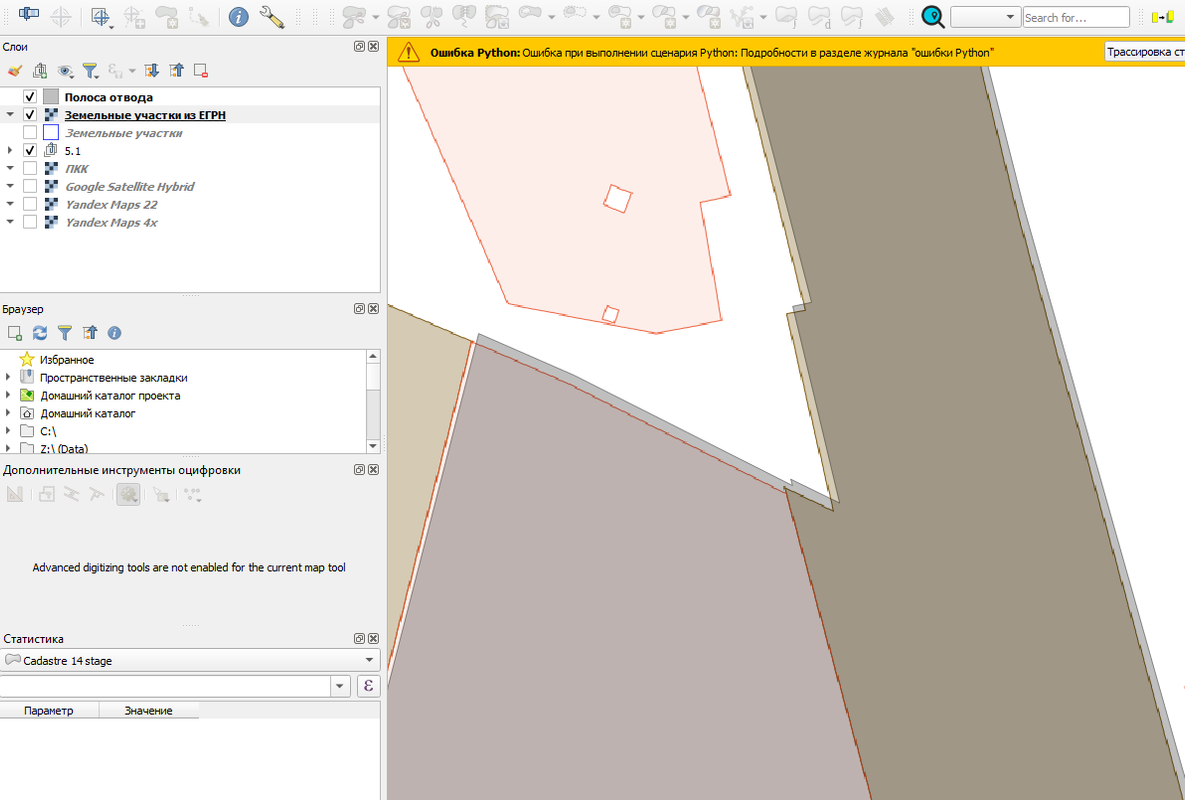This screenshot has height=800, width=1185.
Task: Open Manage Map Themes eye icon
Action: point(66,71)
